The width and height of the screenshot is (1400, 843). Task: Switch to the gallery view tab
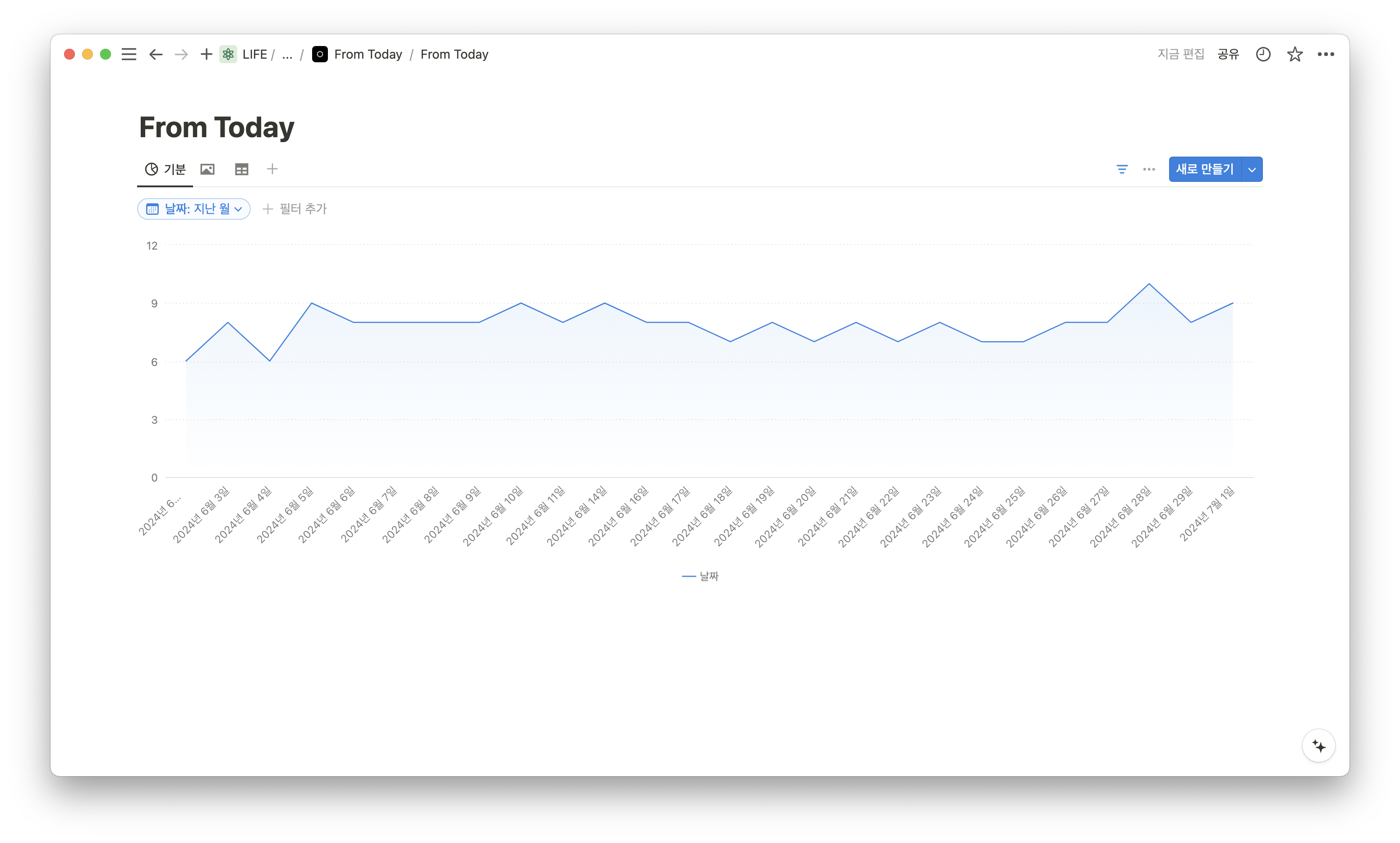(208, 169)
